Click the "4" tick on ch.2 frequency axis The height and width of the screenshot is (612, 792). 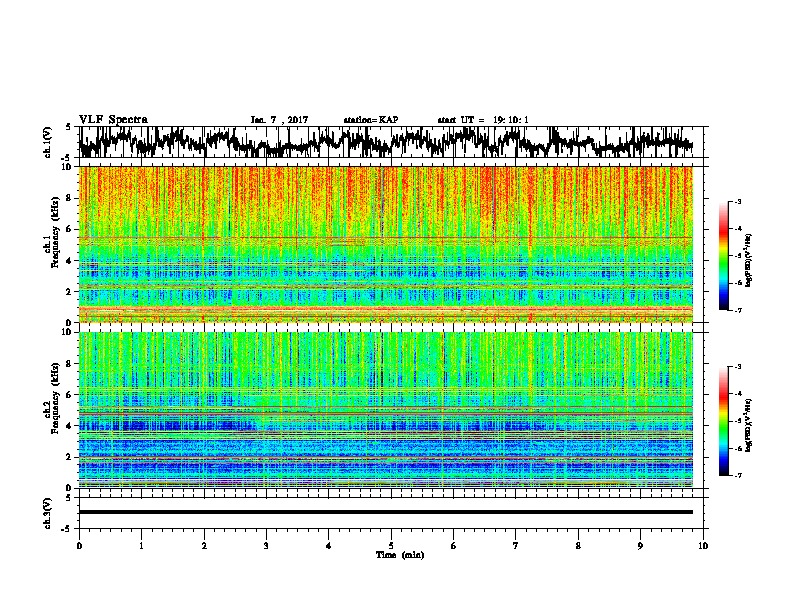click(70, 426)
